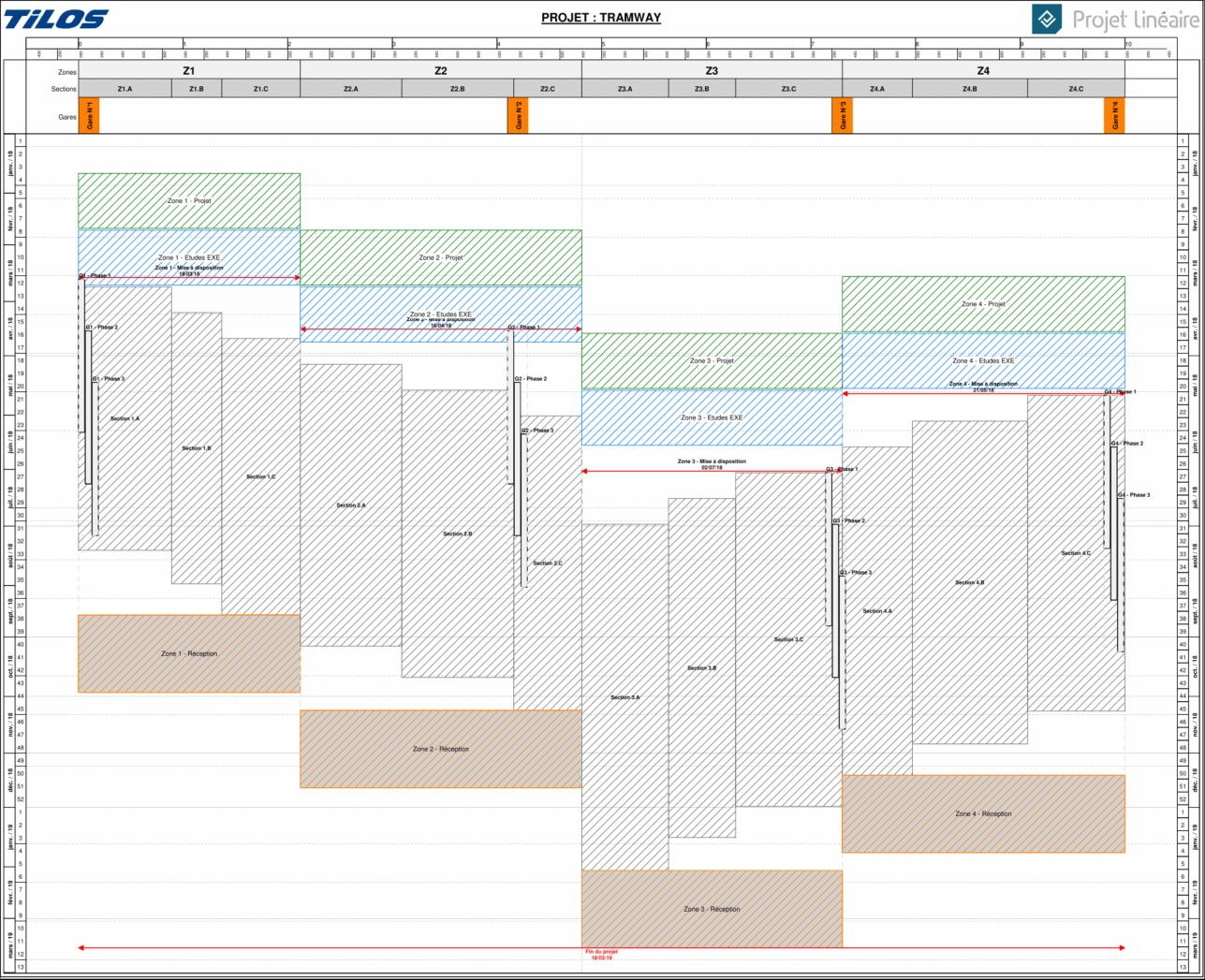
Task: Click the Section 4.B hatched task
Action: pos(969,582)
